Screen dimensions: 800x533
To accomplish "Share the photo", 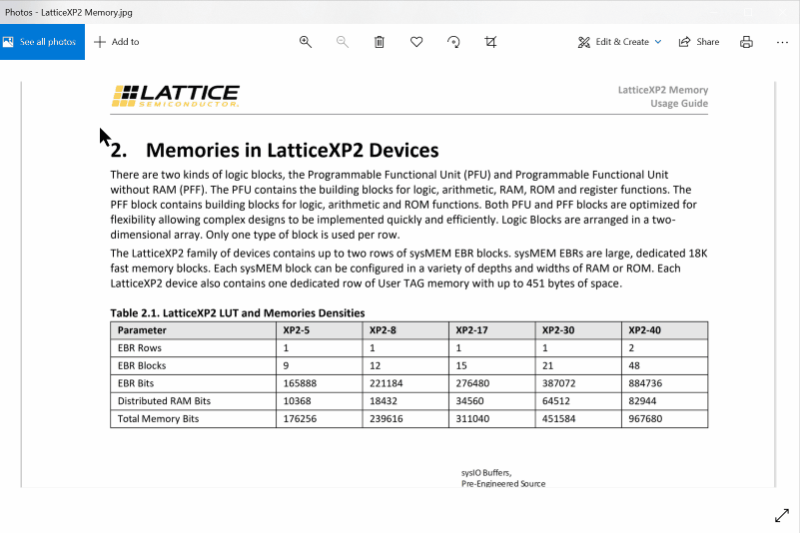I will coord(698,42).
